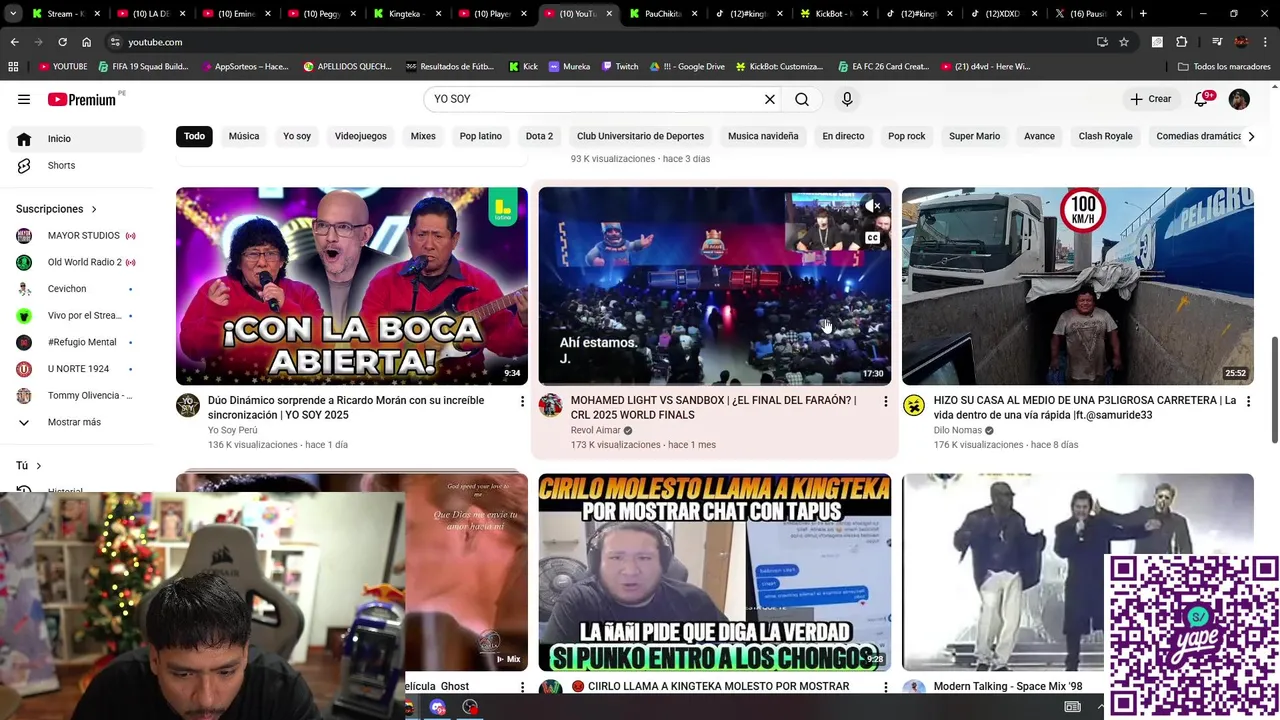
Task: Go back with browser back arrow
Action: coord(14,42)
